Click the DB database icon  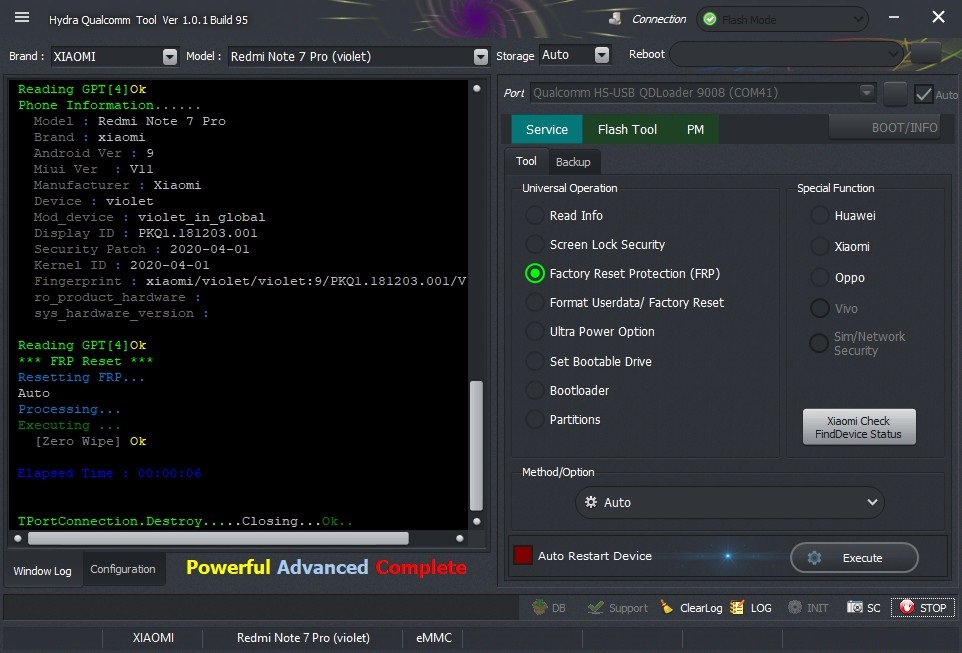pyautogui.click(x=540, y=608)
